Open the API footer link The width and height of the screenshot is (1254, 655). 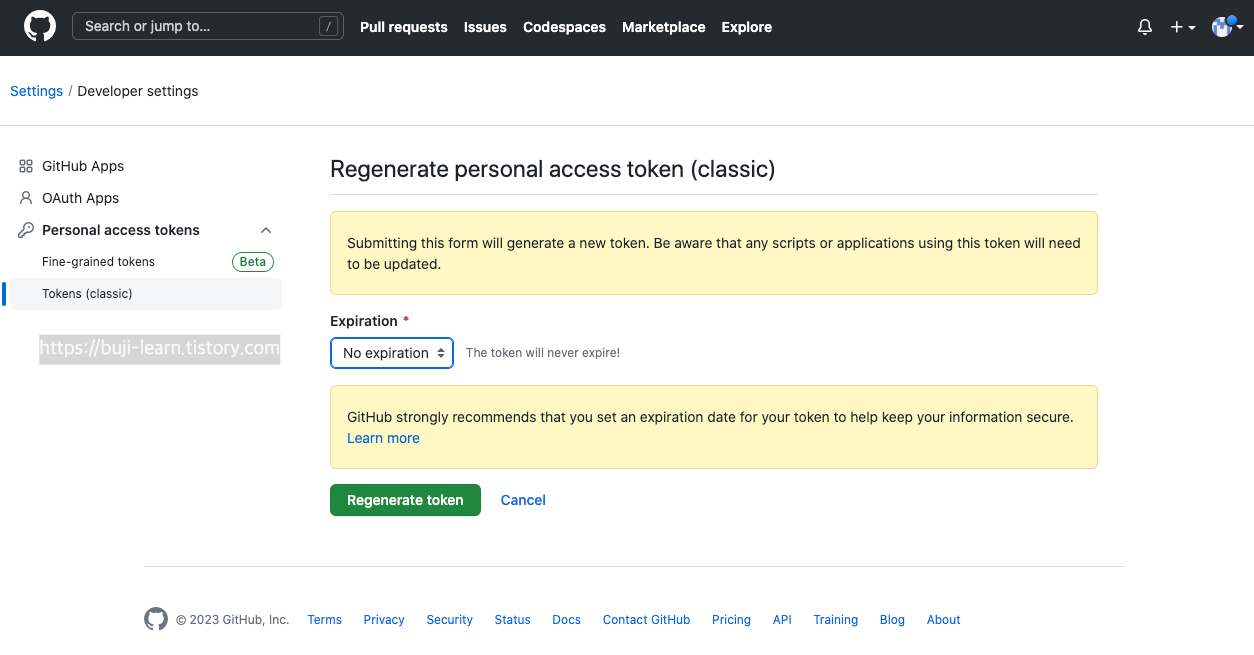tap(782, 620)
